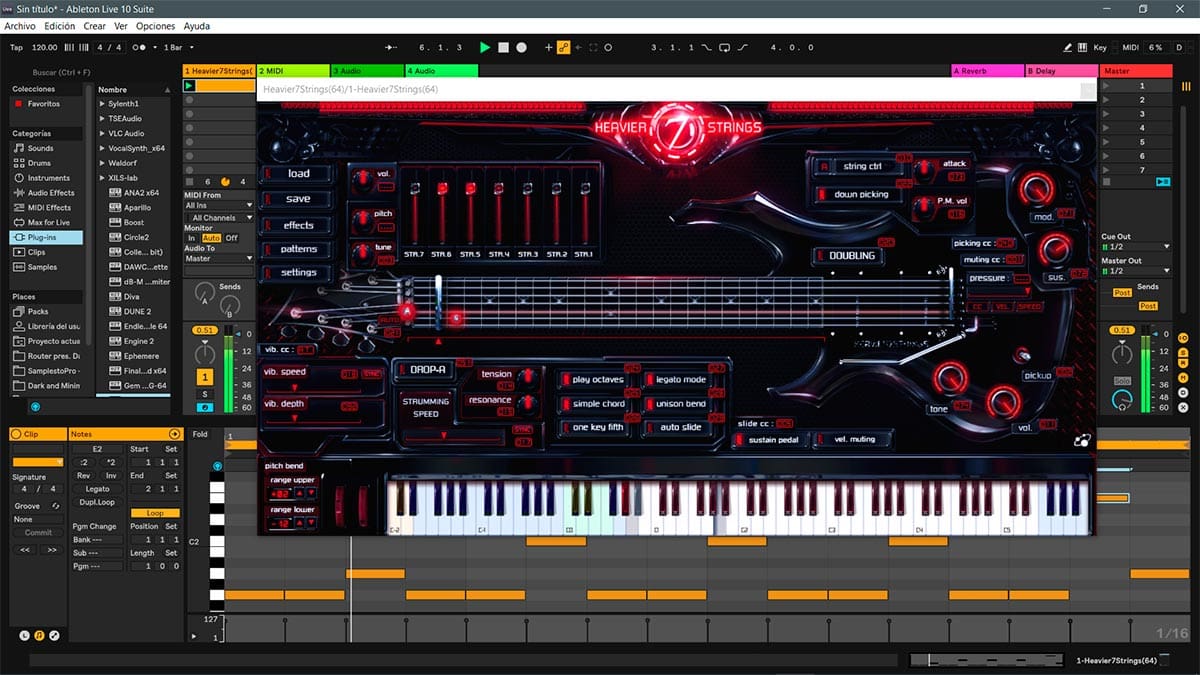
Task: Click the track 1 activator button
Action: click(x=205, y=377)
